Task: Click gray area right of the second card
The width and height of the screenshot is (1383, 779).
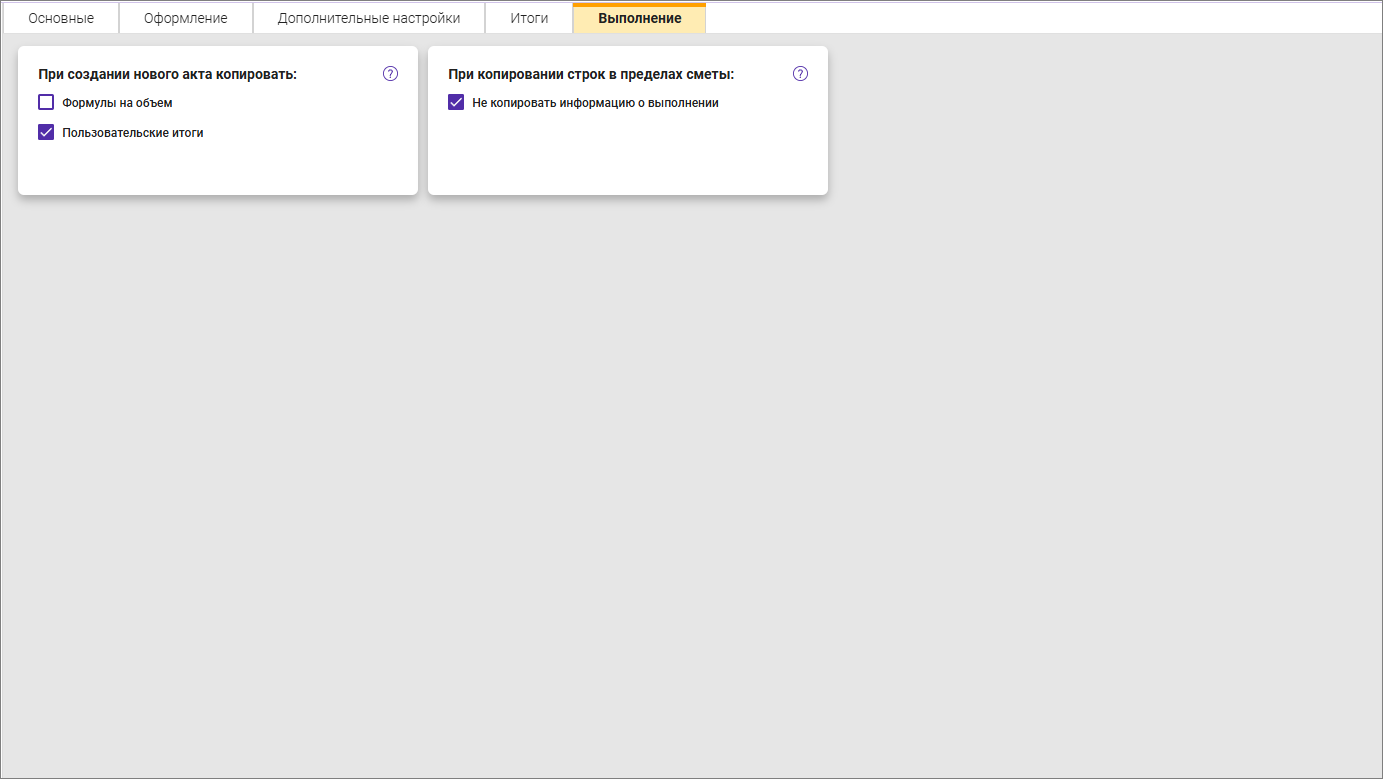Action: click(1100, 120)
